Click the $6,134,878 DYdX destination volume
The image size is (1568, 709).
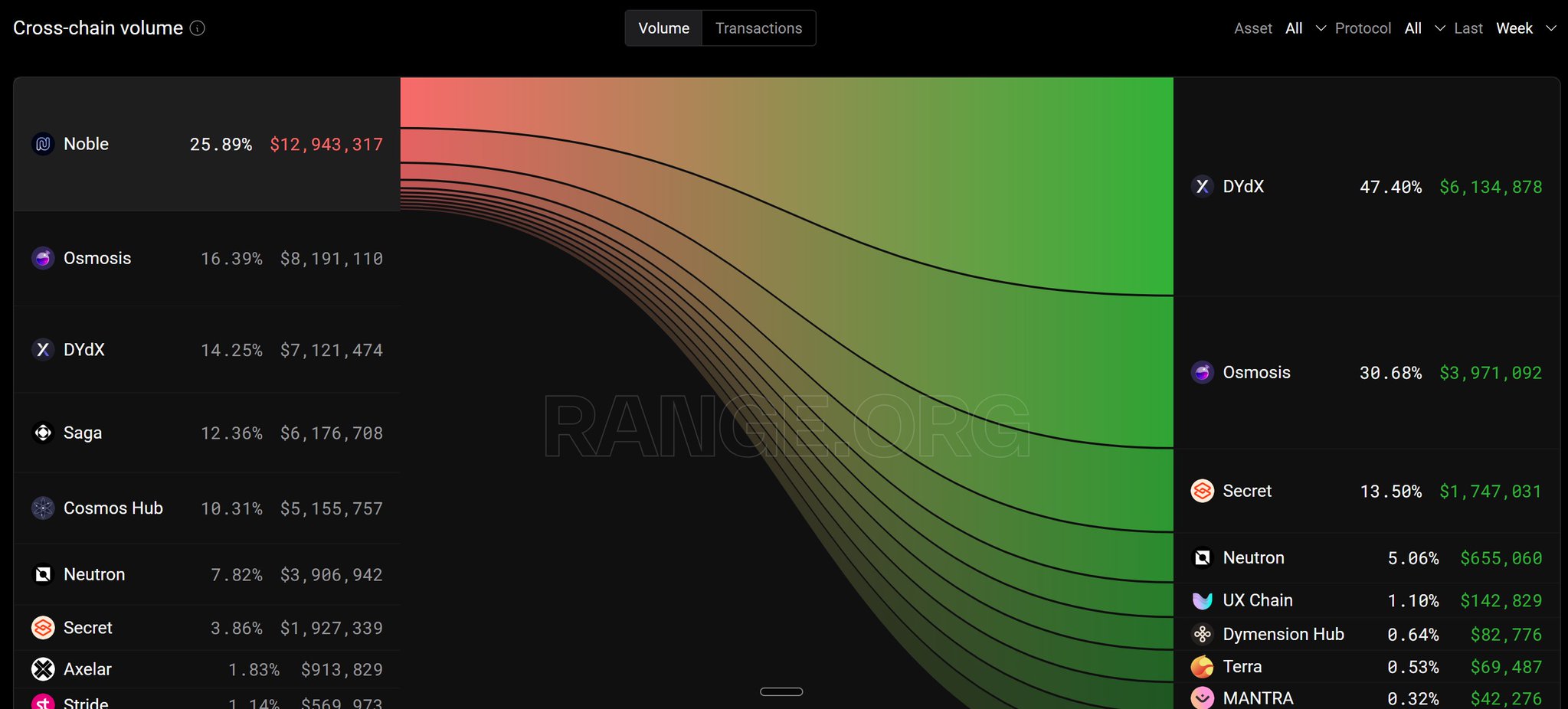click(1491, 187)
